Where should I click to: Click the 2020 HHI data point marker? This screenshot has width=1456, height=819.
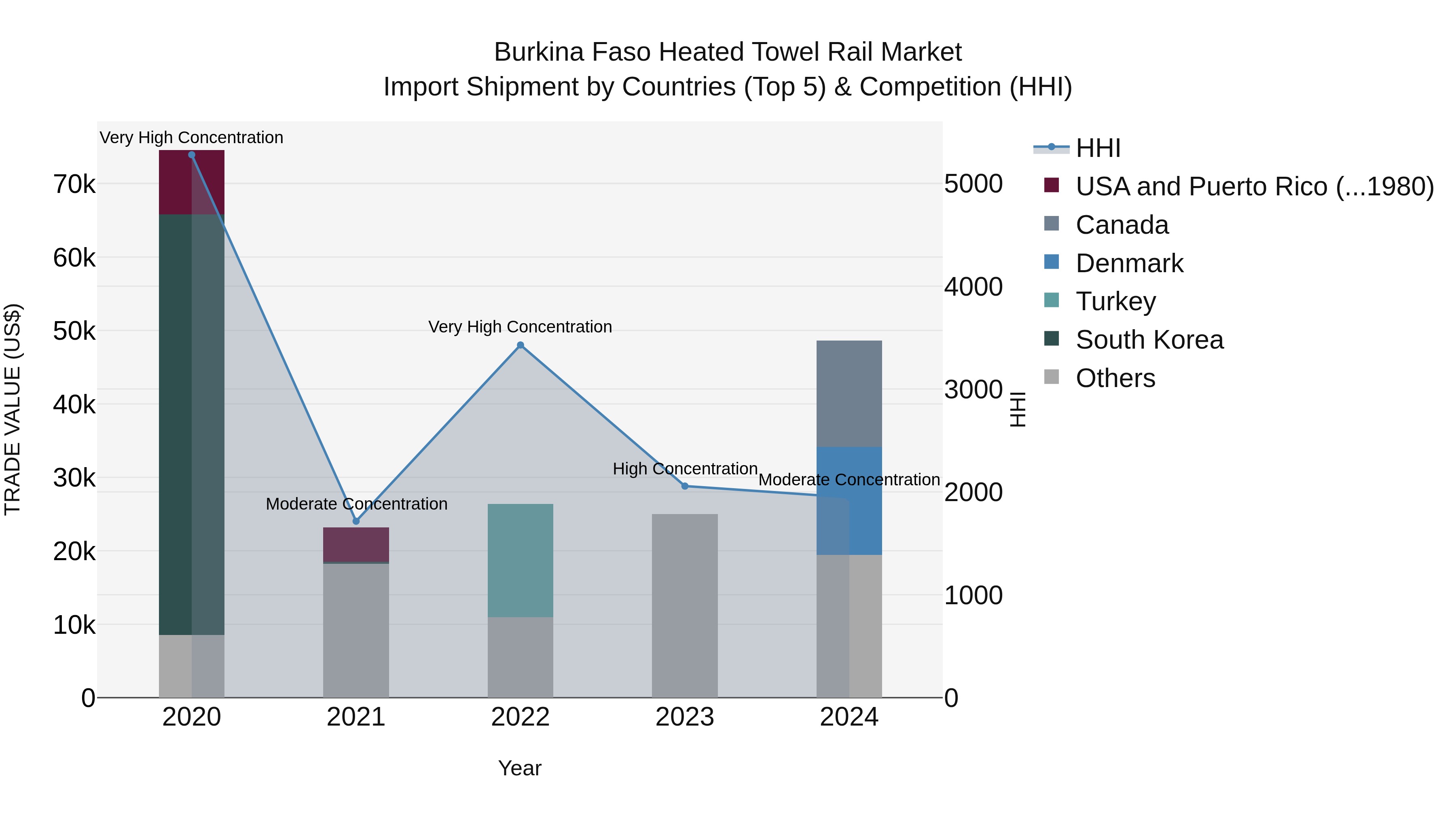pyautogui.click(x=192, y=155)
